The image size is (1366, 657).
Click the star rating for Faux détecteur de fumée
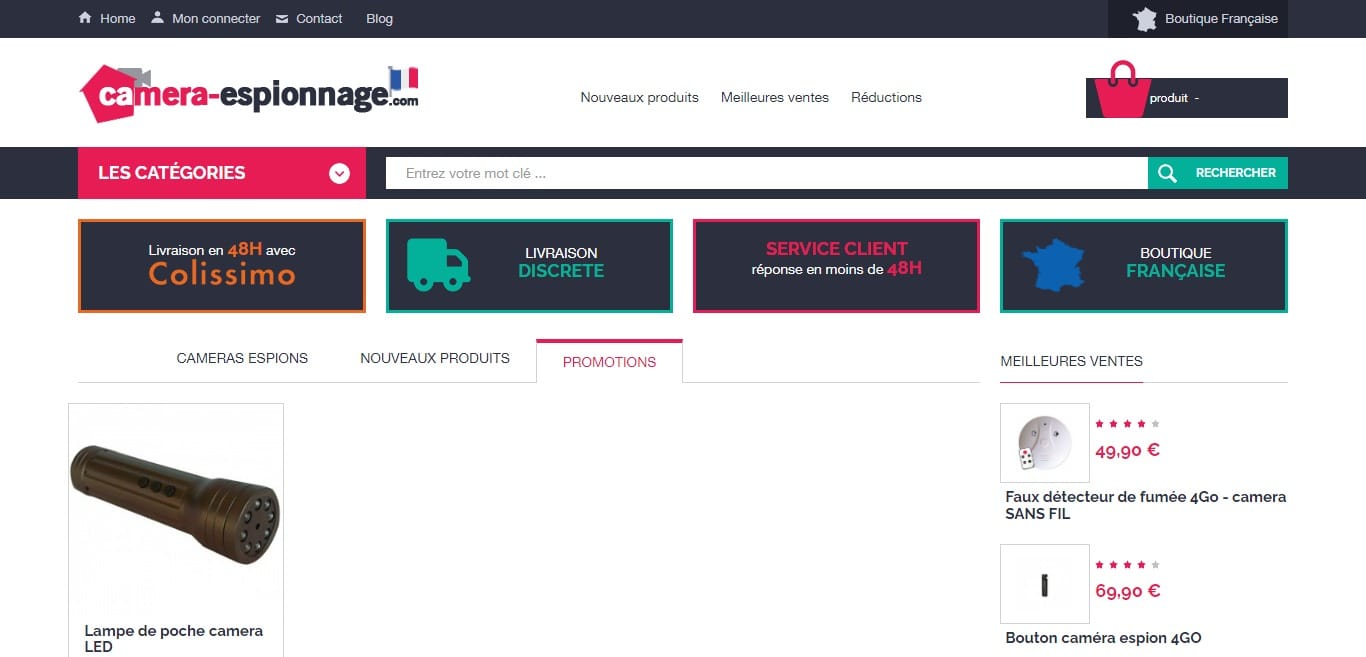(1127, 424)
